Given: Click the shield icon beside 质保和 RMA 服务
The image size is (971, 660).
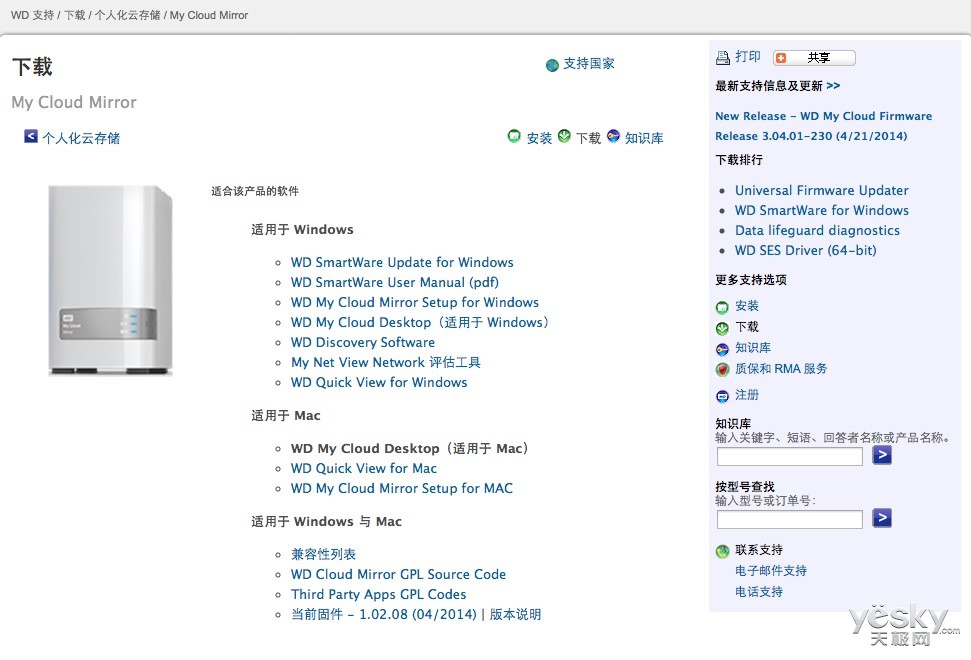Looking at the screenshot, I should (x=722, y=370).
